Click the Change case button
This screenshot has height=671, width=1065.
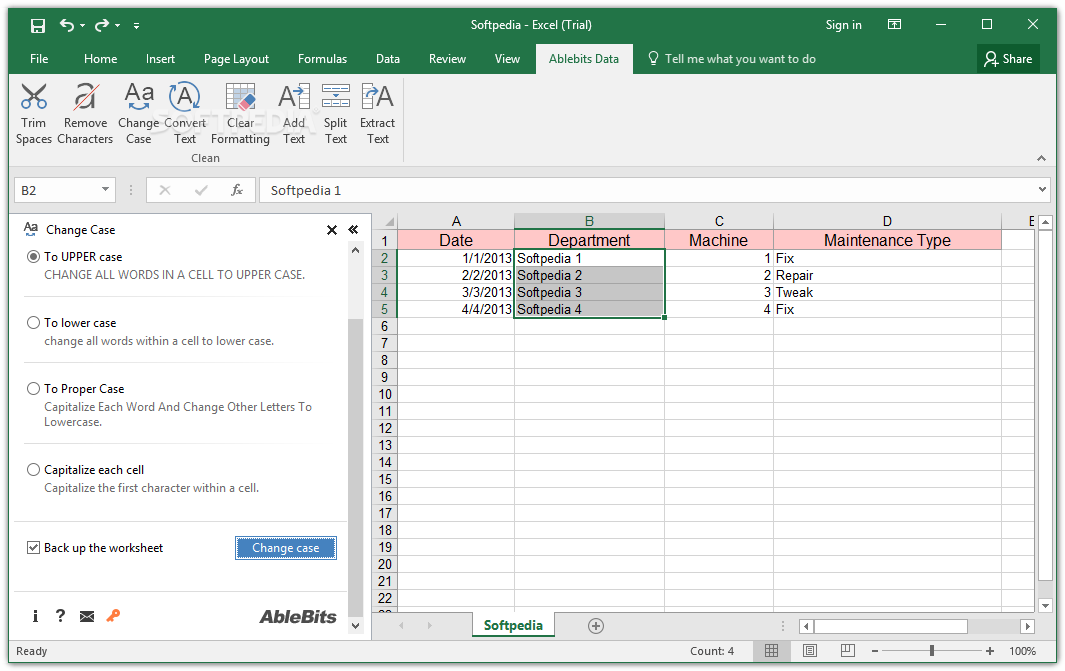[285, 548]
